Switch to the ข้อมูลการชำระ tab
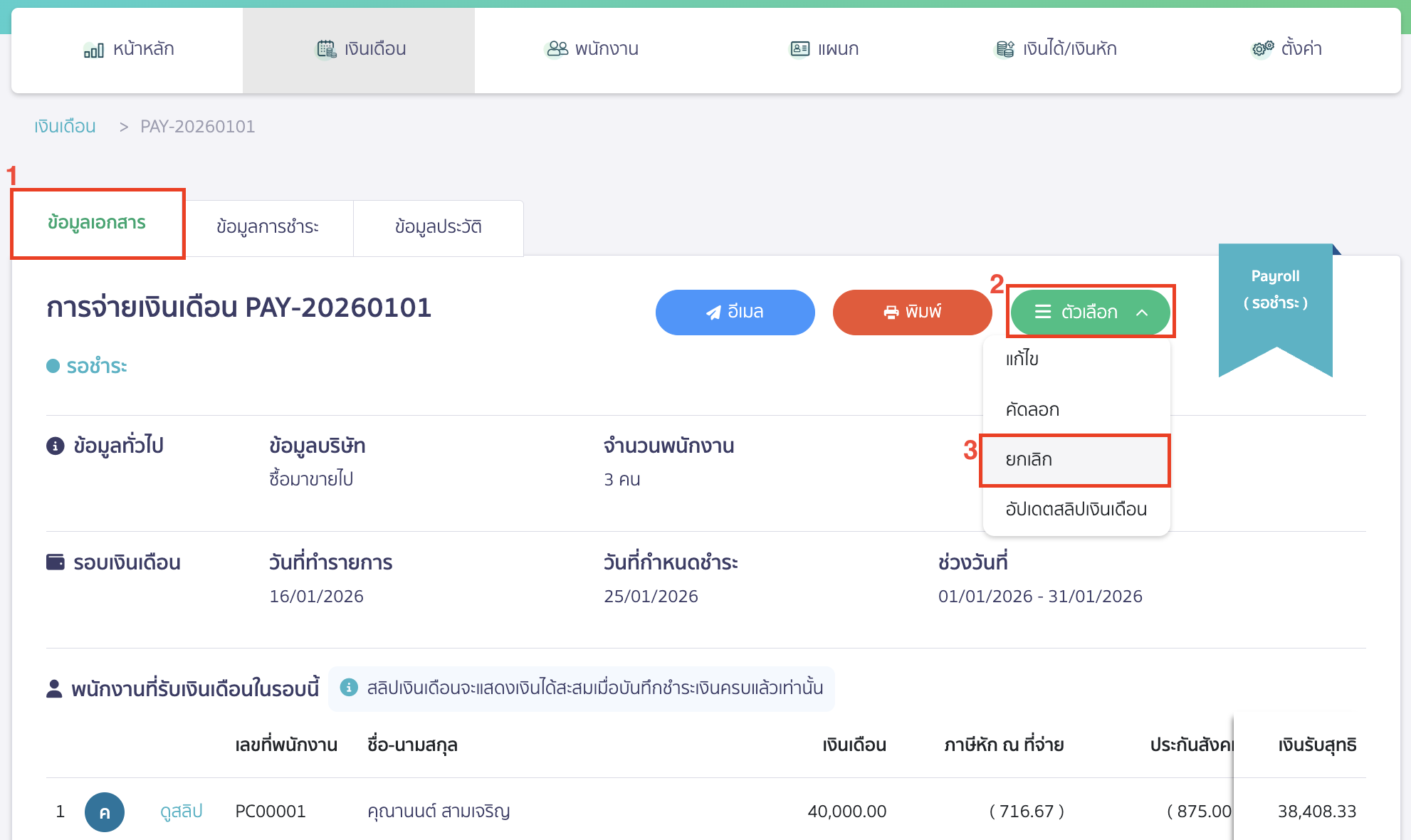 [x=270, y=227]
